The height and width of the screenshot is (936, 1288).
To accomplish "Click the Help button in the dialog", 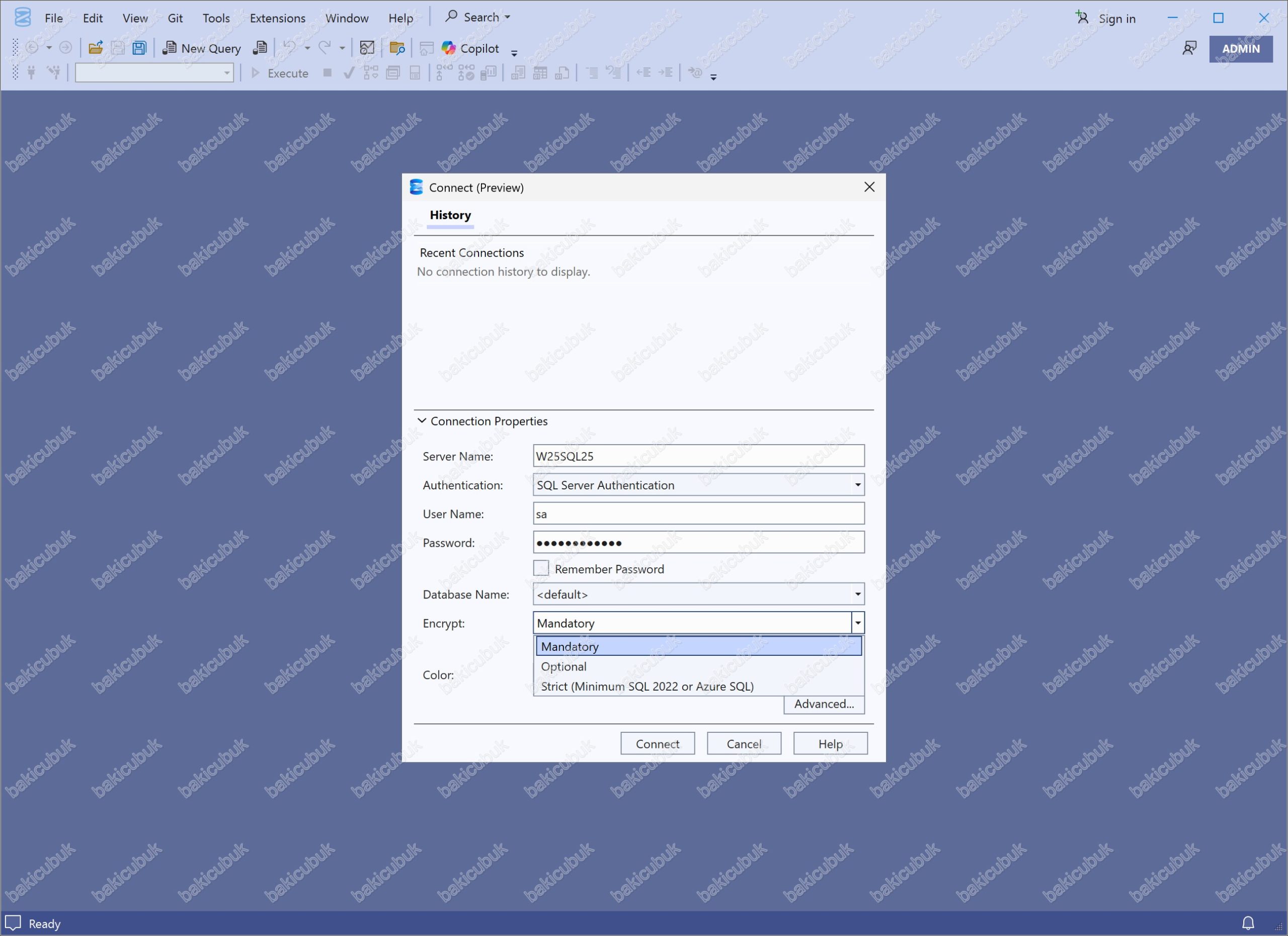I will point(830,743).
